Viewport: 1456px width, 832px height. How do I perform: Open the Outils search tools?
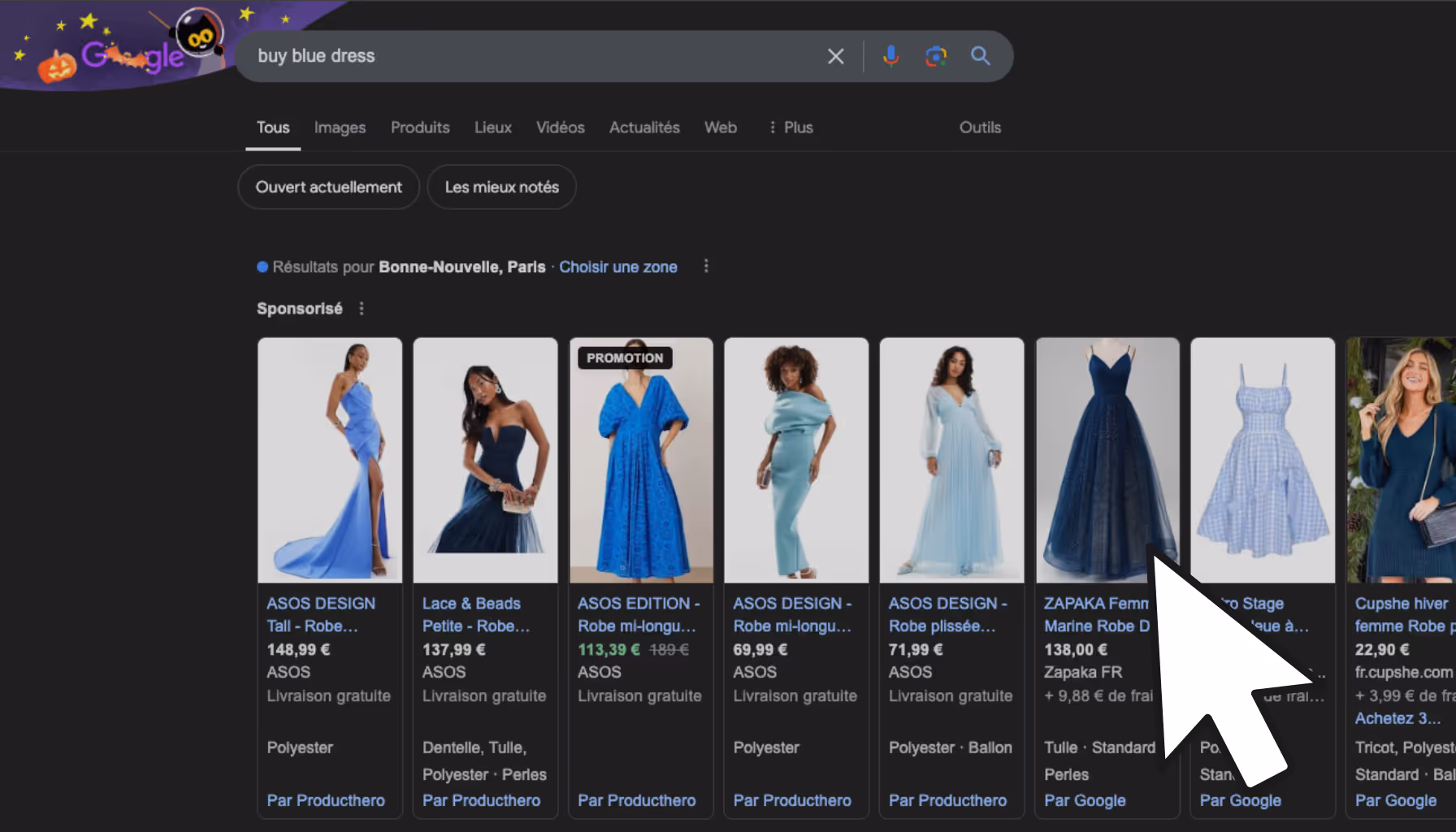click(x=980, y=128)
